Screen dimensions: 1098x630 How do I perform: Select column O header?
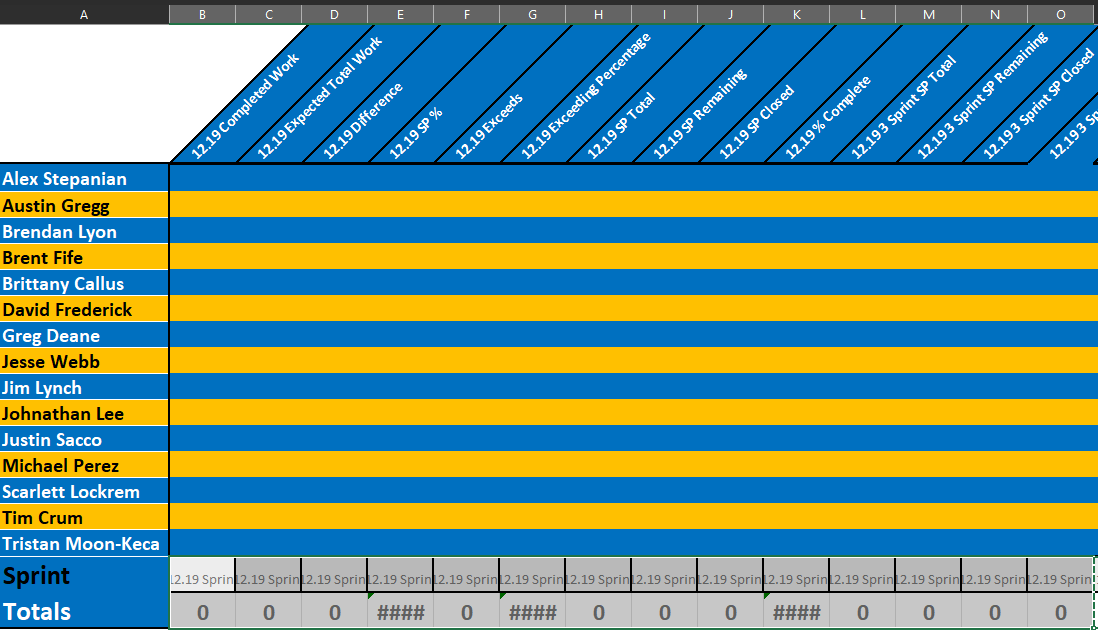coord(1060,14)
